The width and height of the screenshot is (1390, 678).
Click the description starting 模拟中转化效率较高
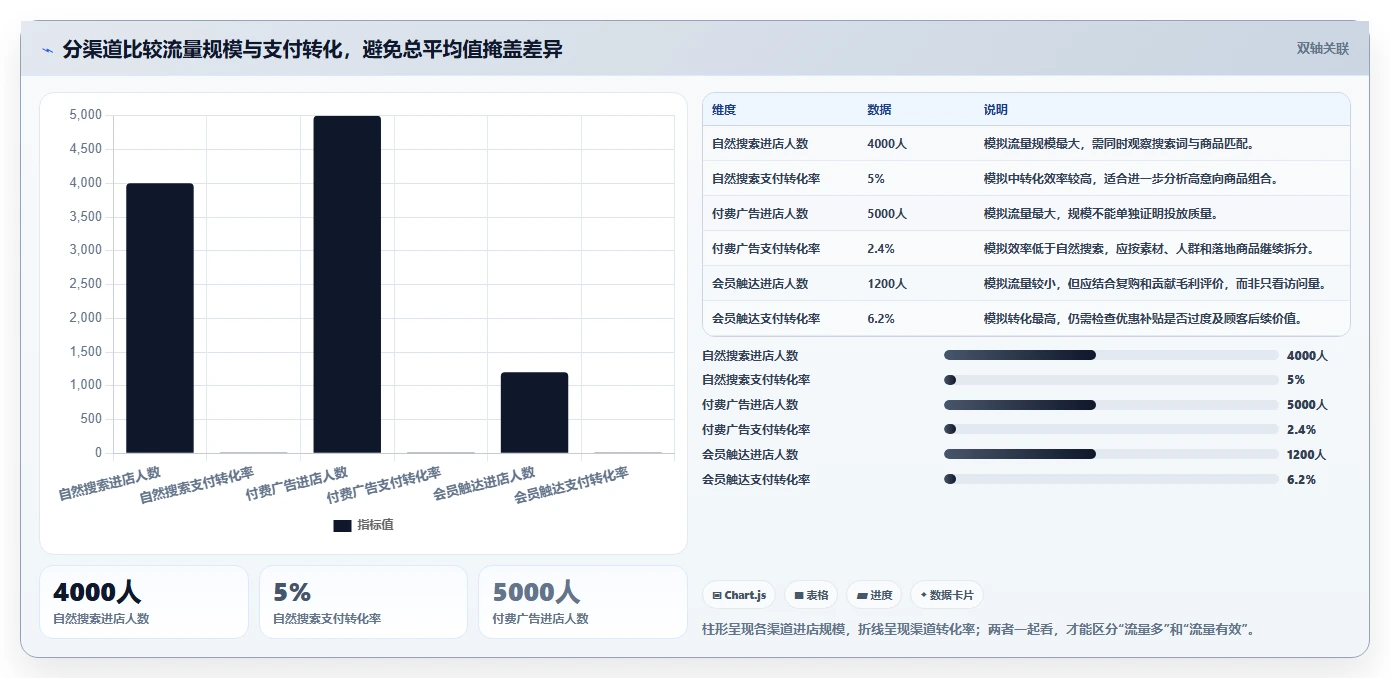pos(1131,179)
